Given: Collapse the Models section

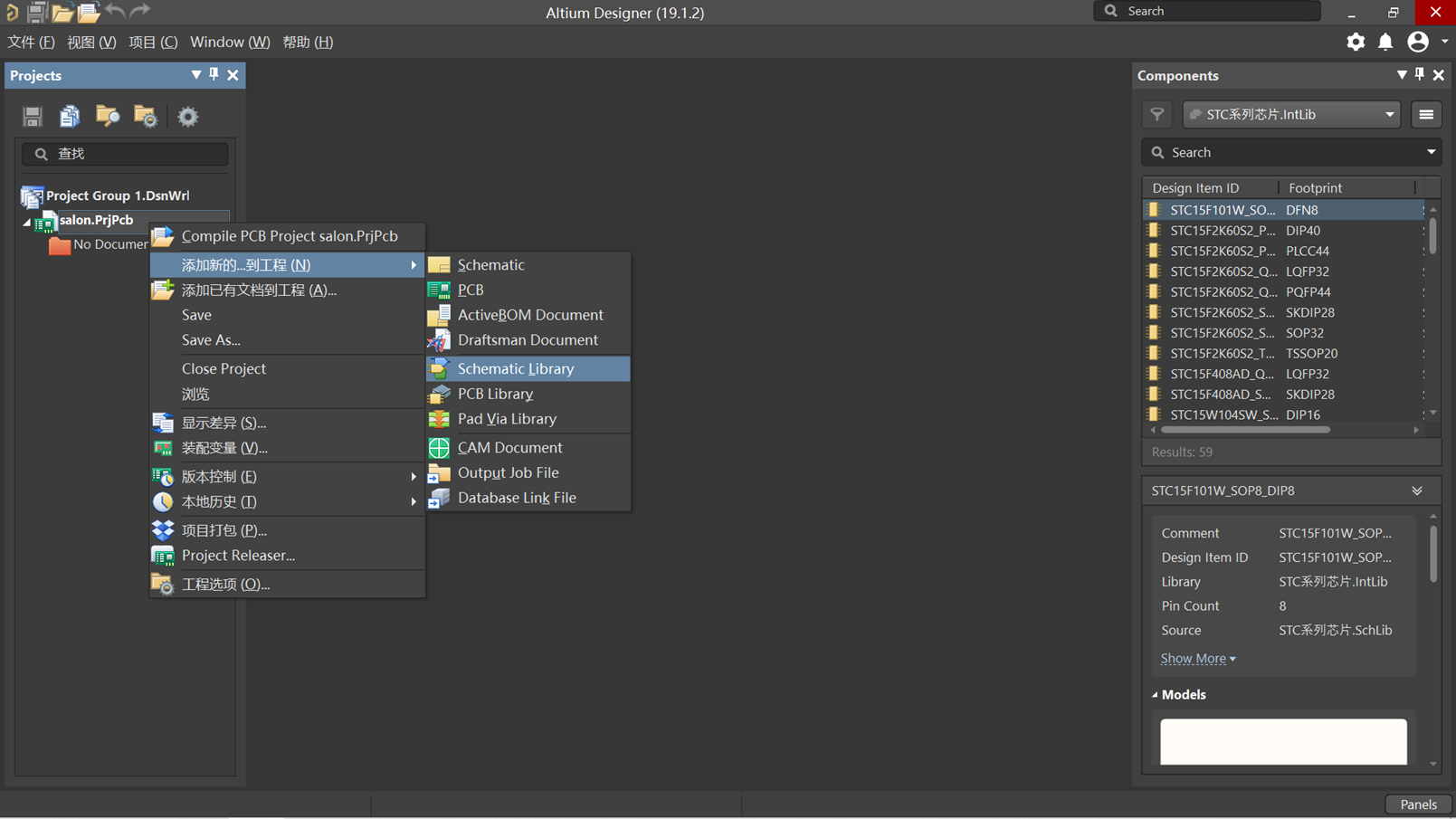Looking at the screenshot, I should click(1155, 695).
